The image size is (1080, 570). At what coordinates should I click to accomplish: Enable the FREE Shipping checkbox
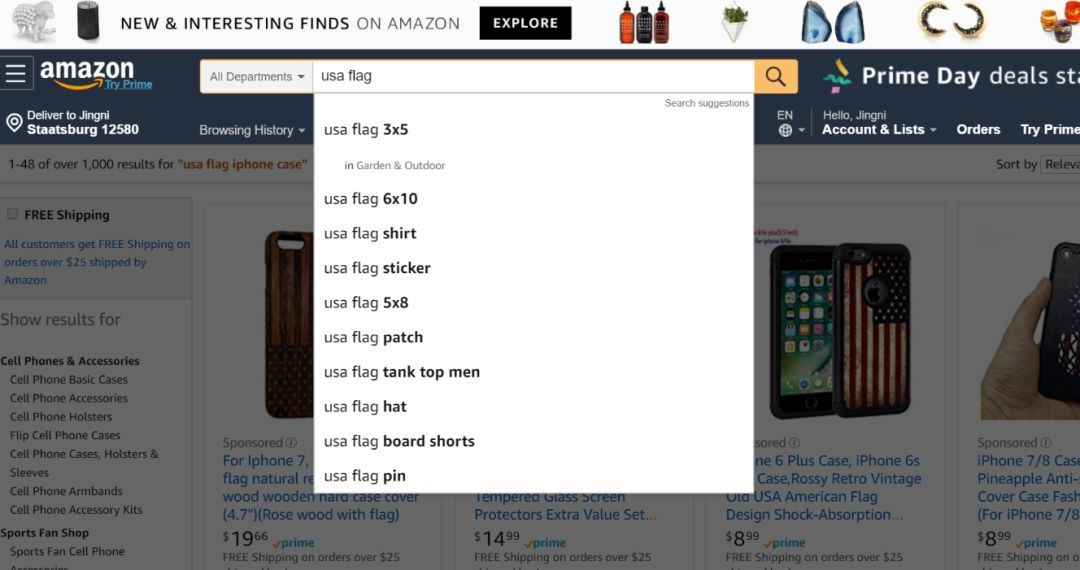(x=12, y=214)
